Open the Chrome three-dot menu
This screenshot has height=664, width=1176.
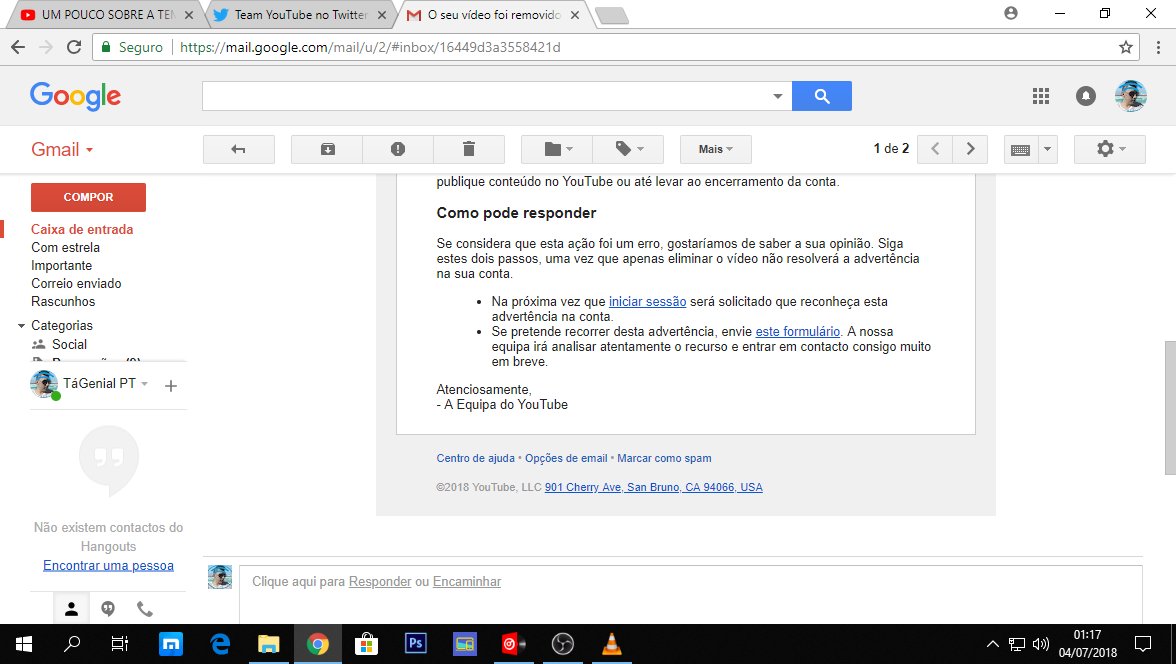(1159, 47)
